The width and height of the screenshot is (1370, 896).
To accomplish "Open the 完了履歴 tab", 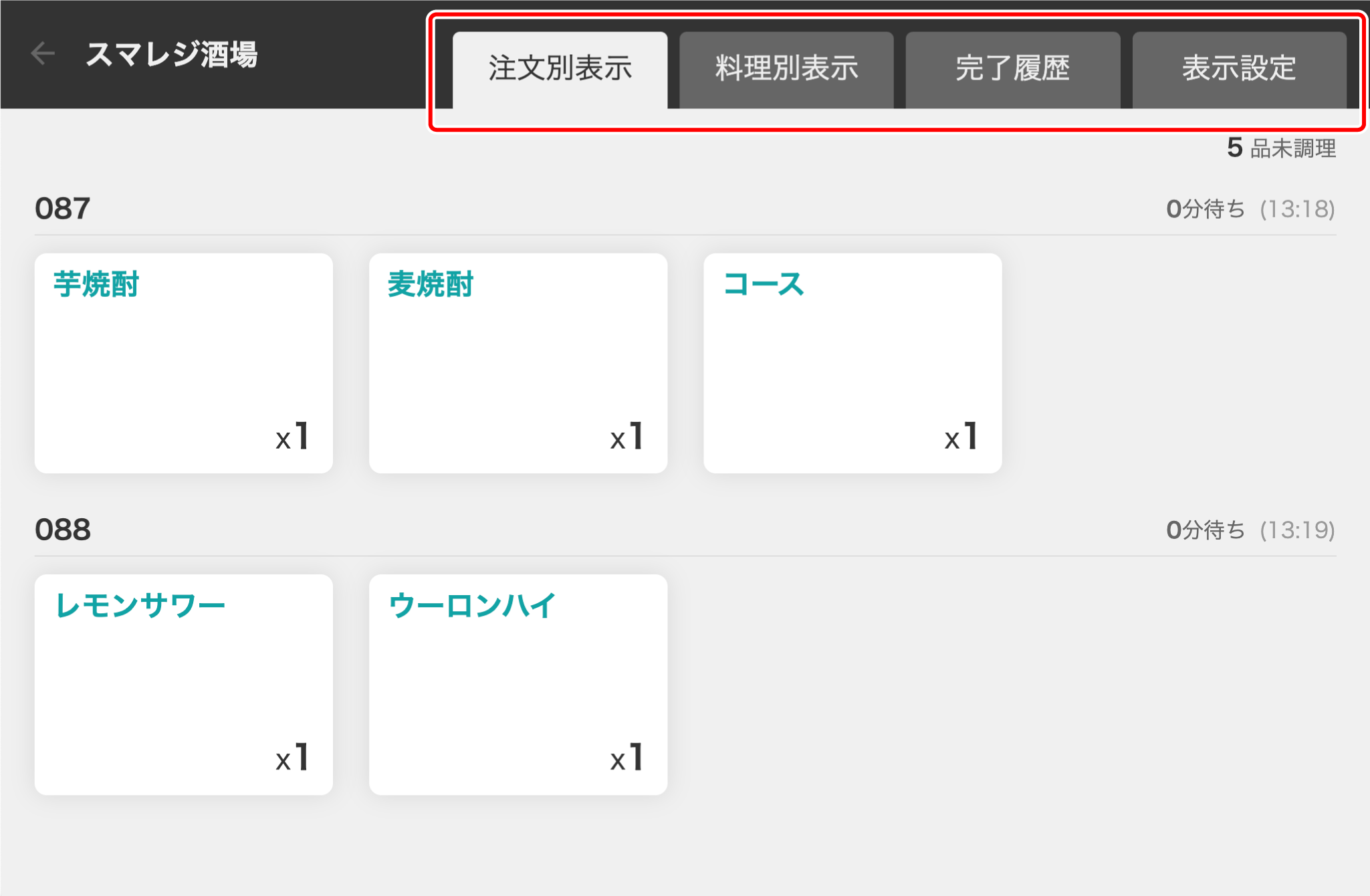I will click(1012, 70).
